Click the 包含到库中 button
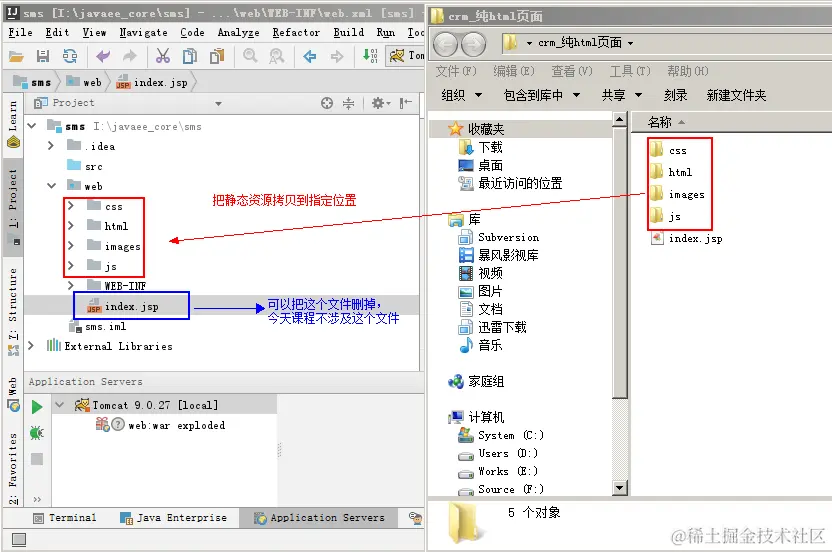Screen dimensions: 832x552 [x=541, y=95]
